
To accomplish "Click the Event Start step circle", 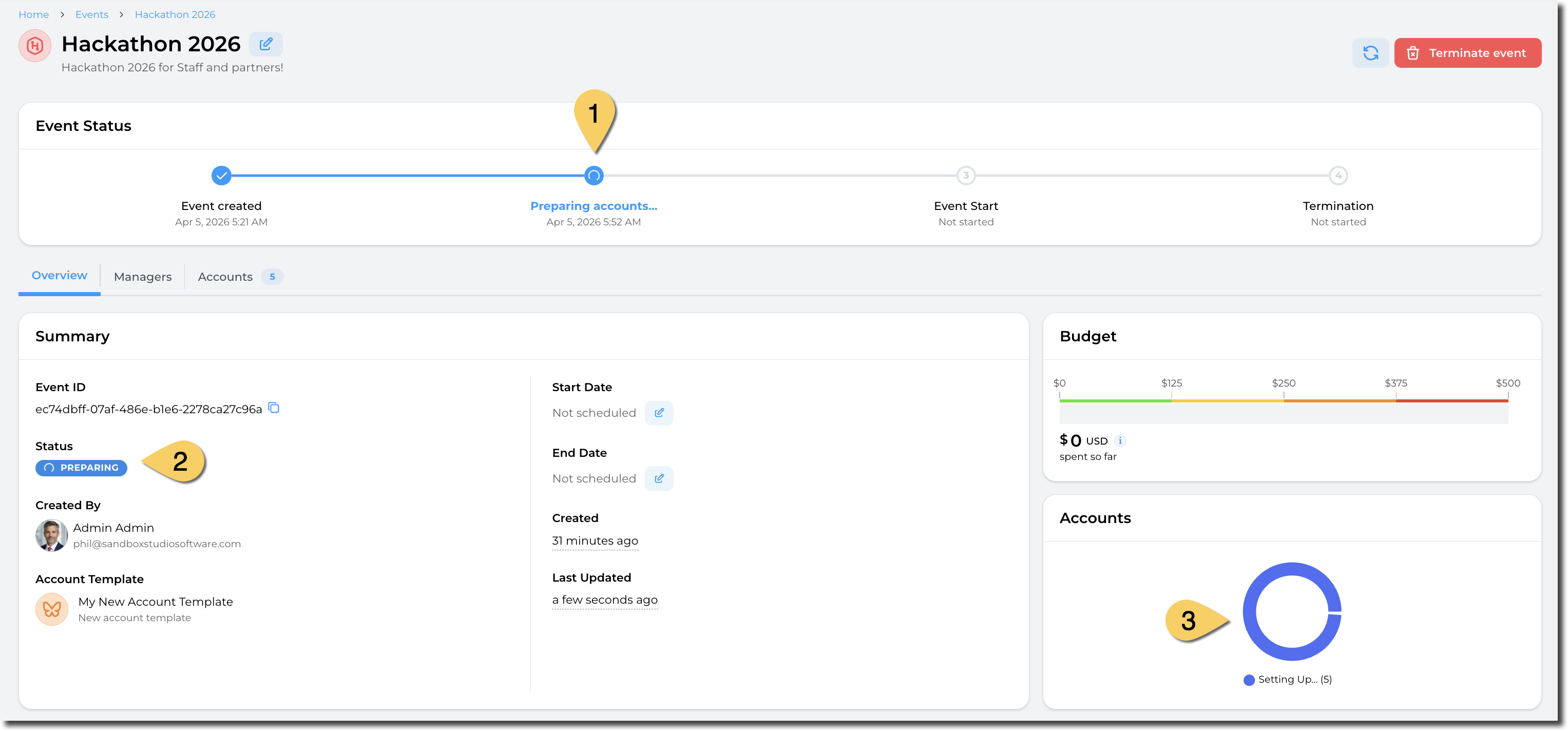I will 965,176.
